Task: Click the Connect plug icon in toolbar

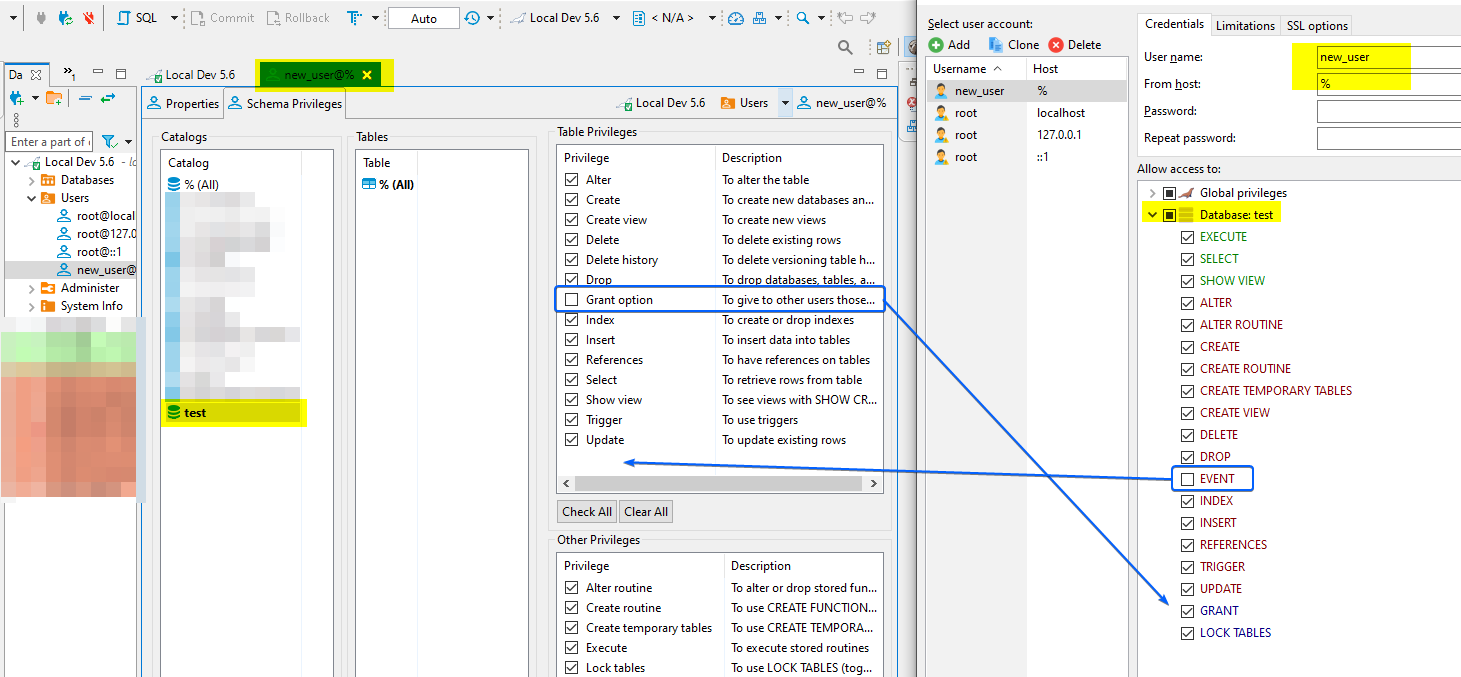Action: [41, 18]
